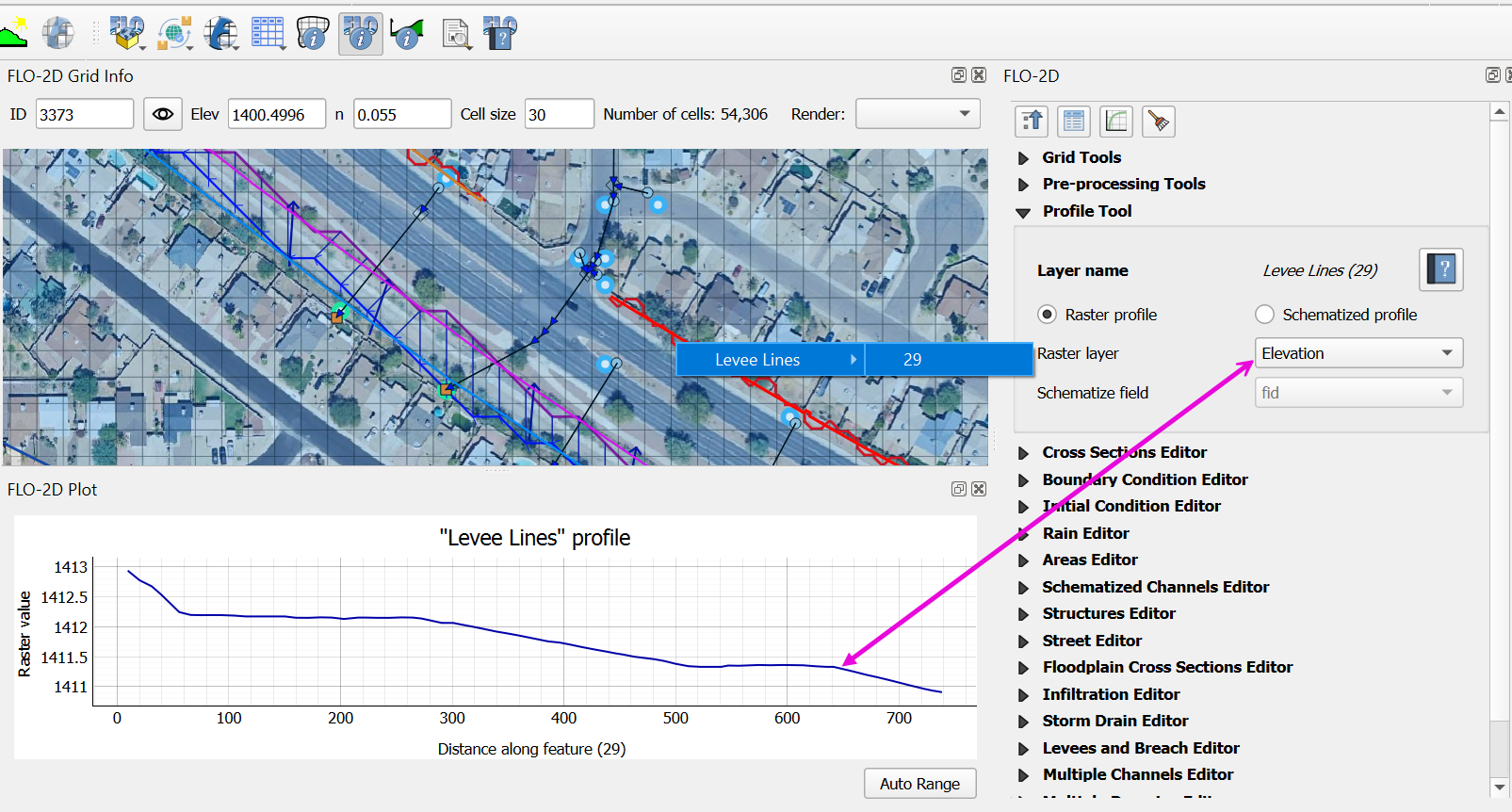The width and height of the screenshot is (1512, 812).
Task: Click the broom cleanup icon in FLO-2D panel
Action: tap(1159, 122)
